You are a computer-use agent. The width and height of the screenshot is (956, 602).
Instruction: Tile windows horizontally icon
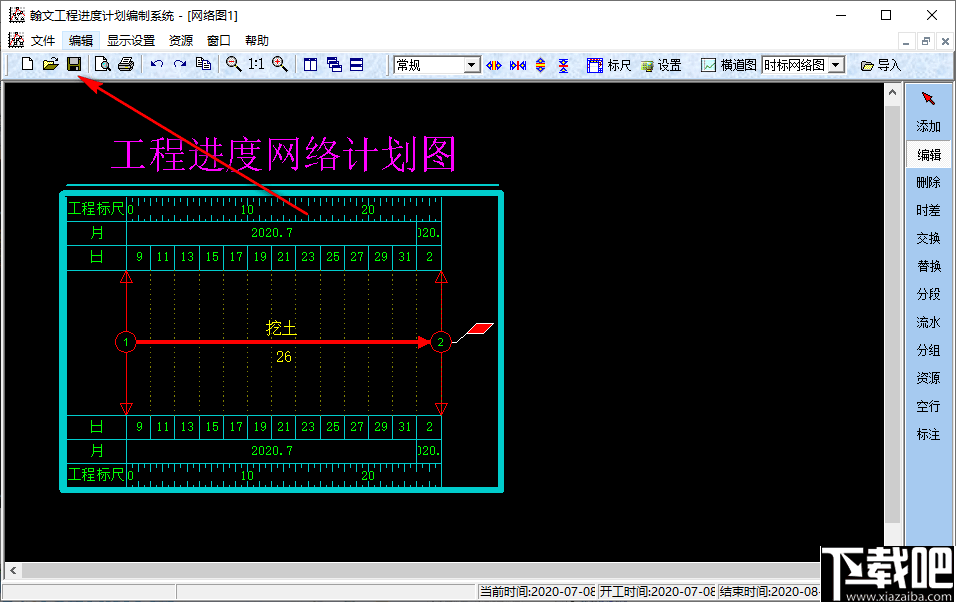coord(357,65)
